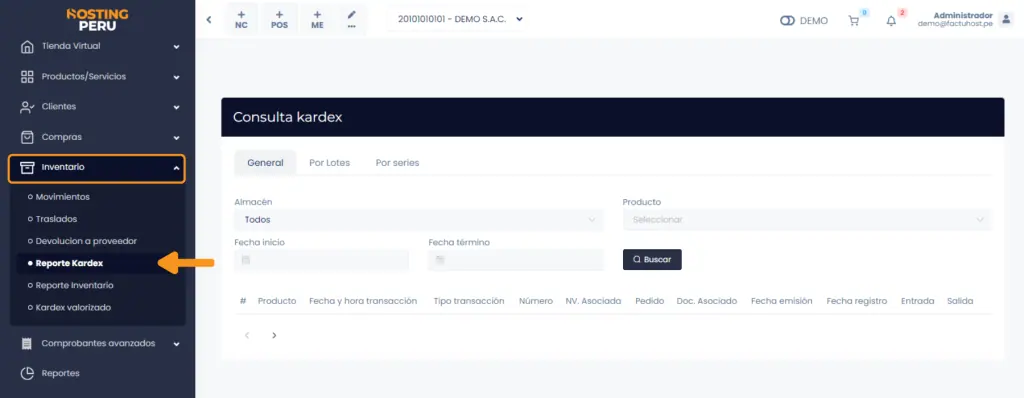This screenshot has height=398, width=1024.
Task: Click the Reportes menu label
Action: pos(61,374)
